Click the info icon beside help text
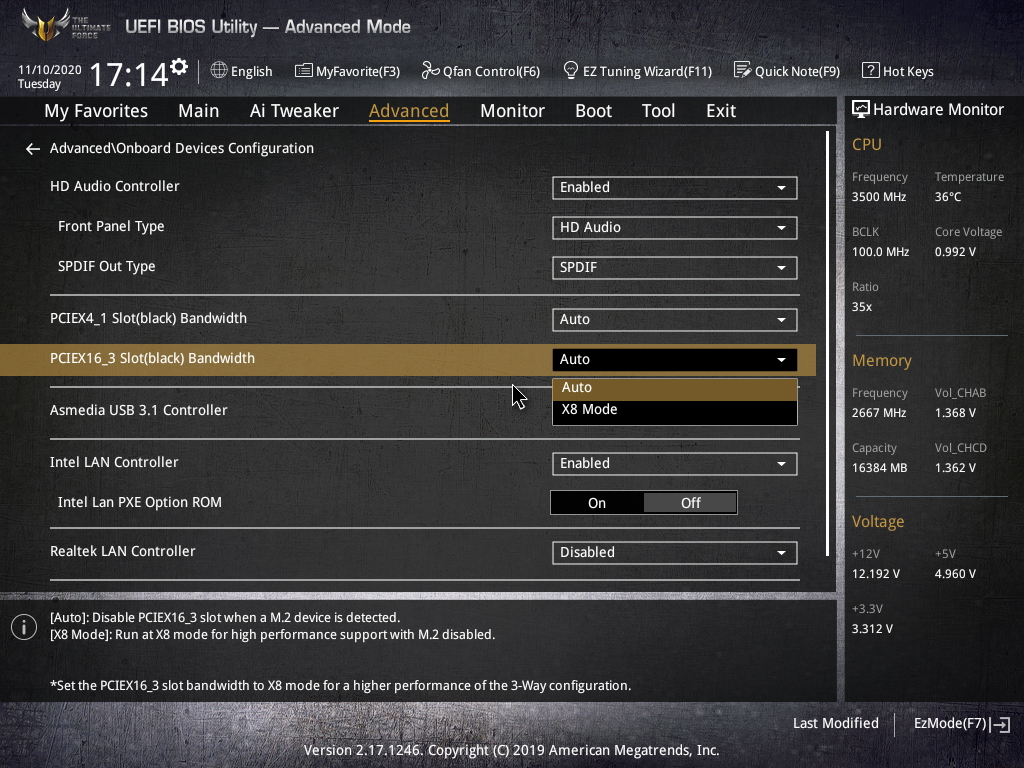 (x=24, y=627)
